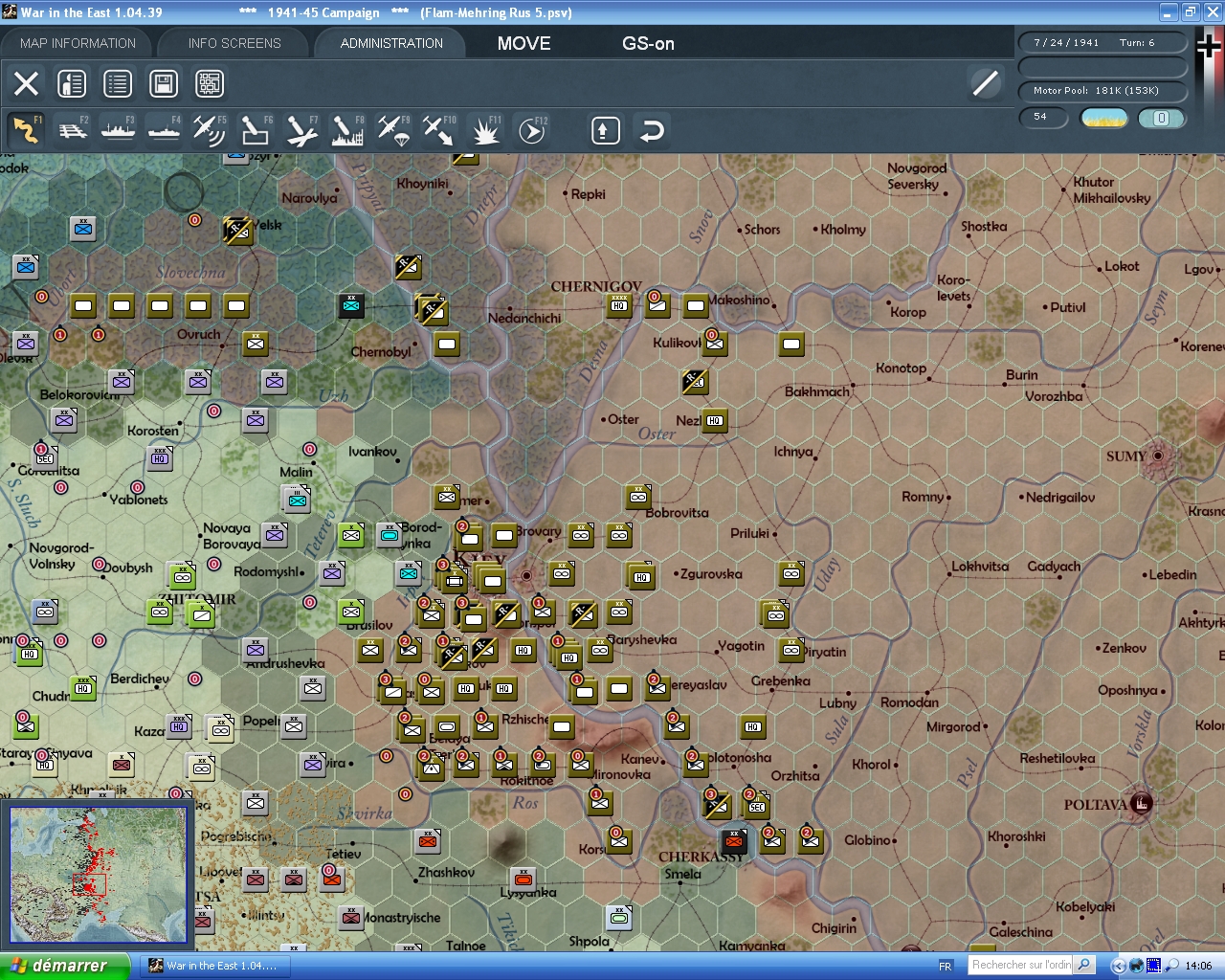Choose Amphibious Transport mode (F4)
Image resolution: width=1225 pixels, height=980 pixels.
click(x=164, y=130)
